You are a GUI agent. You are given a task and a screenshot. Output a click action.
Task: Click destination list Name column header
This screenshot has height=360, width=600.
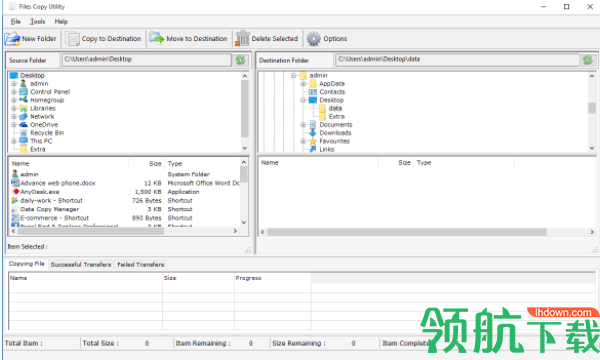coord(318,163)
